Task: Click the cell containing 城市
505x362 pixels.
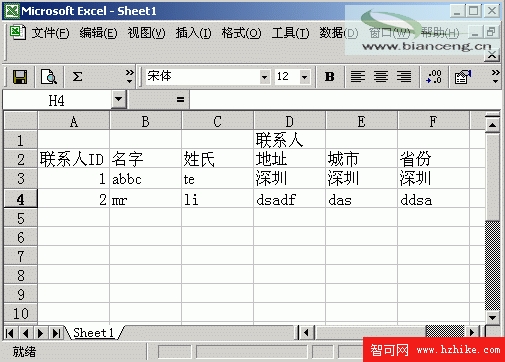Action: pos(362,159)
